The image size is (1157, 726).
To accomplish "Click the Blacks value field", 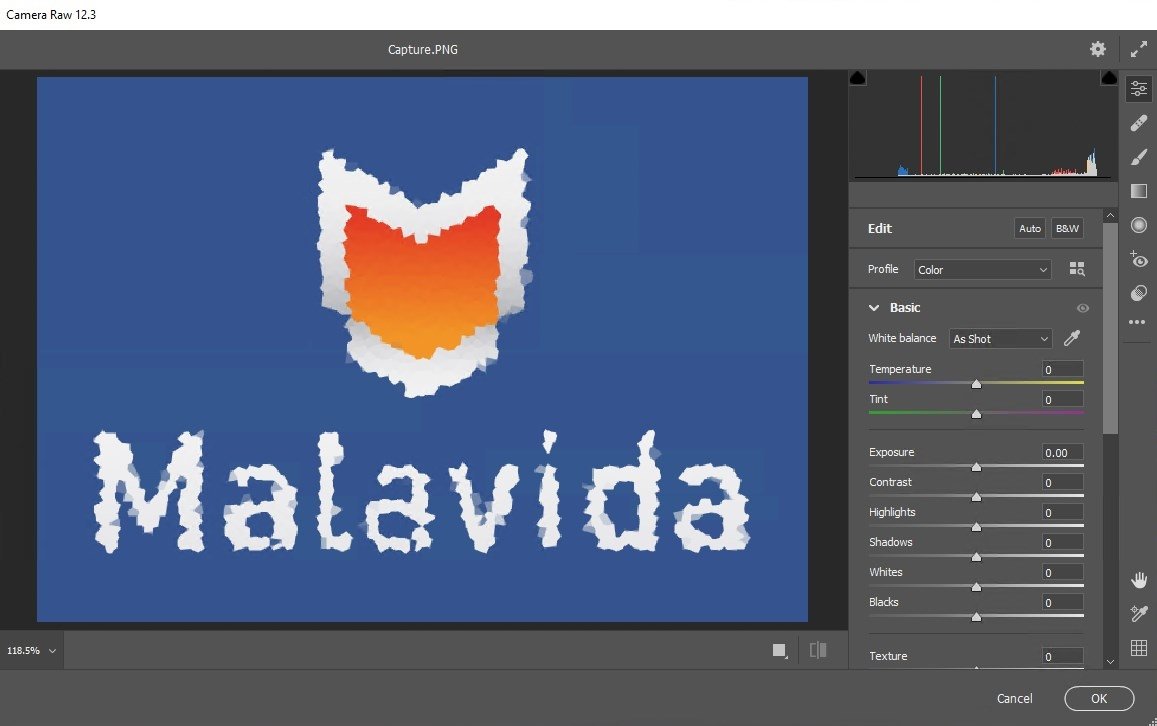I will coord(1063,602).
